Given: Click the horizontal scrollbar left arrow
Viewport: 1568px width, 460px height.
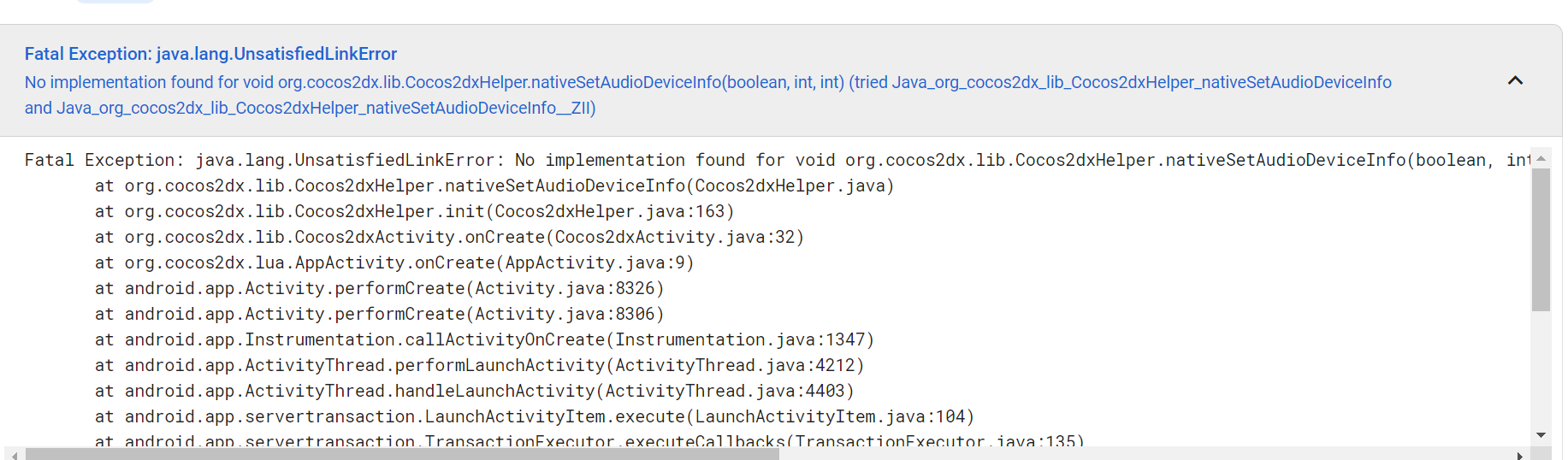Looking at the screenshot, I should pos(15,455).
